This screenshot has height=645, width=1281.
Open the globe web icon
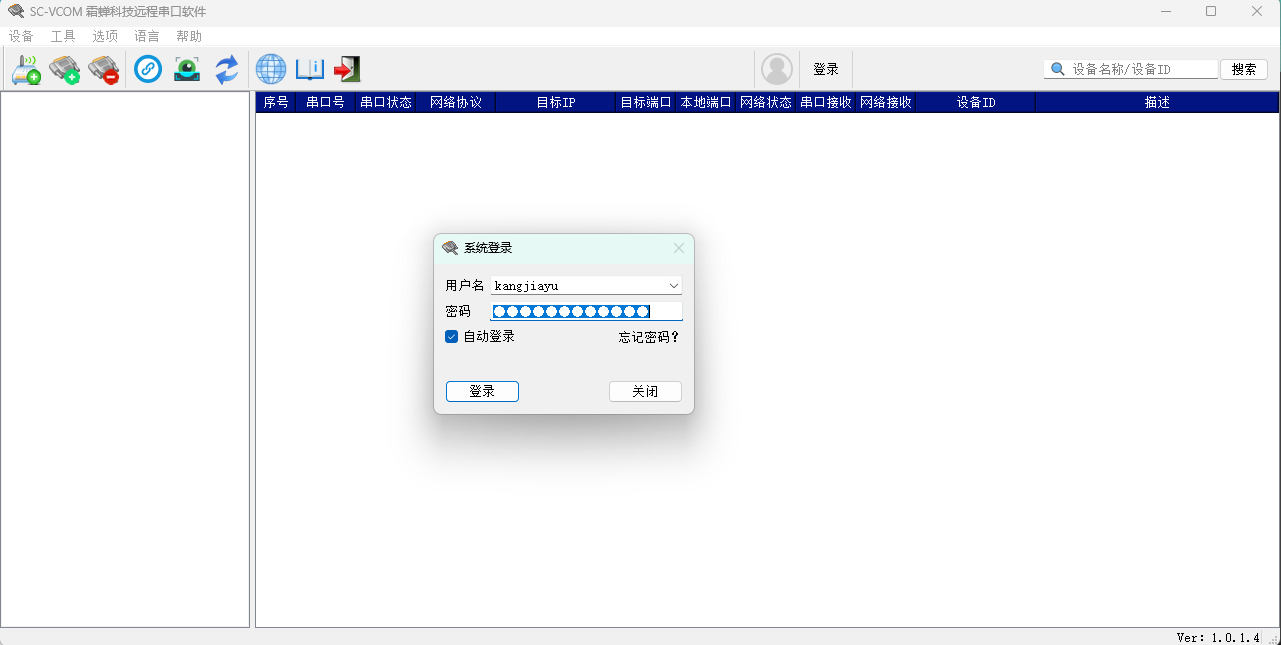point(271,69)
